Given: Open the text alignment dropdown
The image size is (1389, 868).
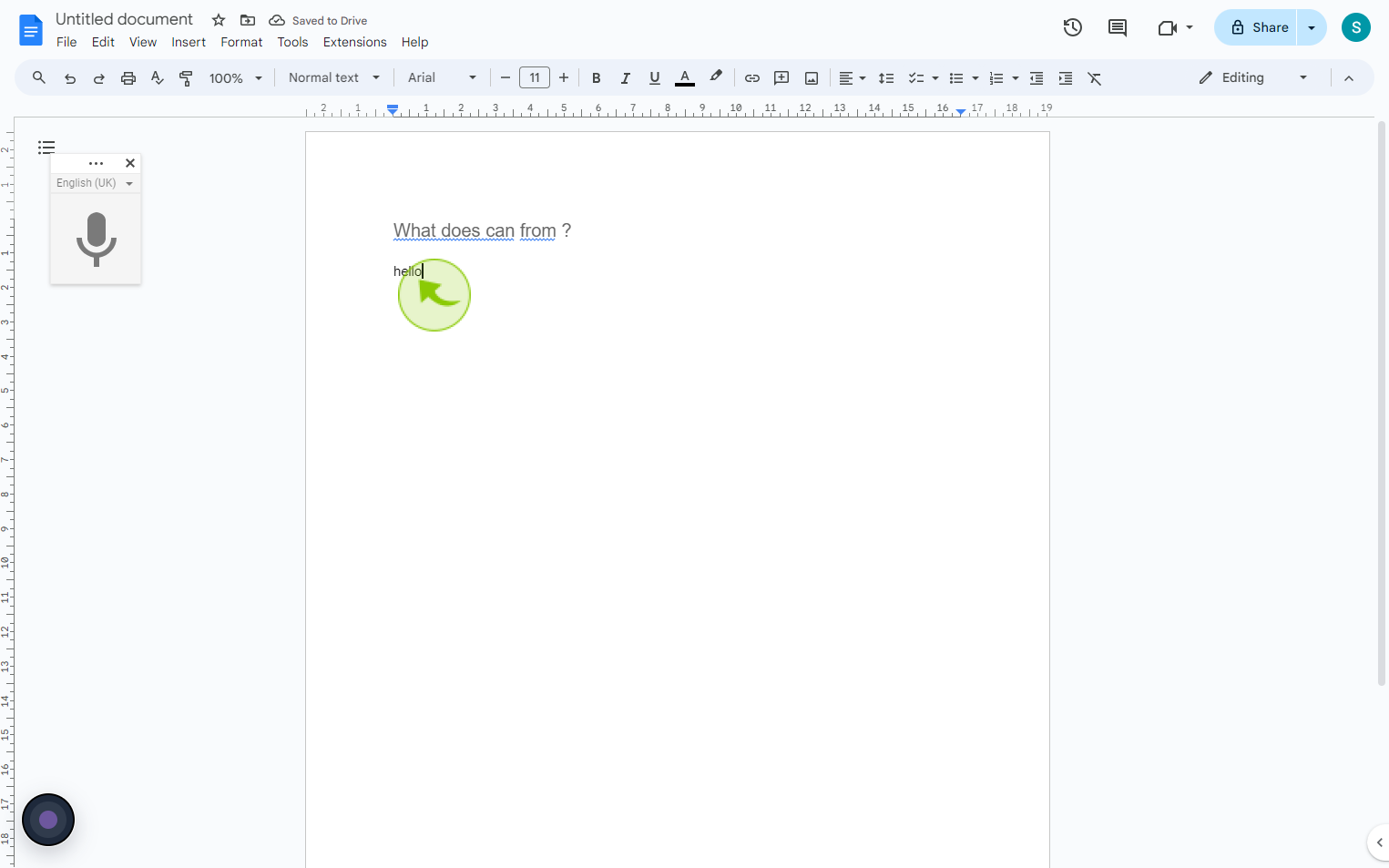Looking at the screenshot, I should (853, 78).
